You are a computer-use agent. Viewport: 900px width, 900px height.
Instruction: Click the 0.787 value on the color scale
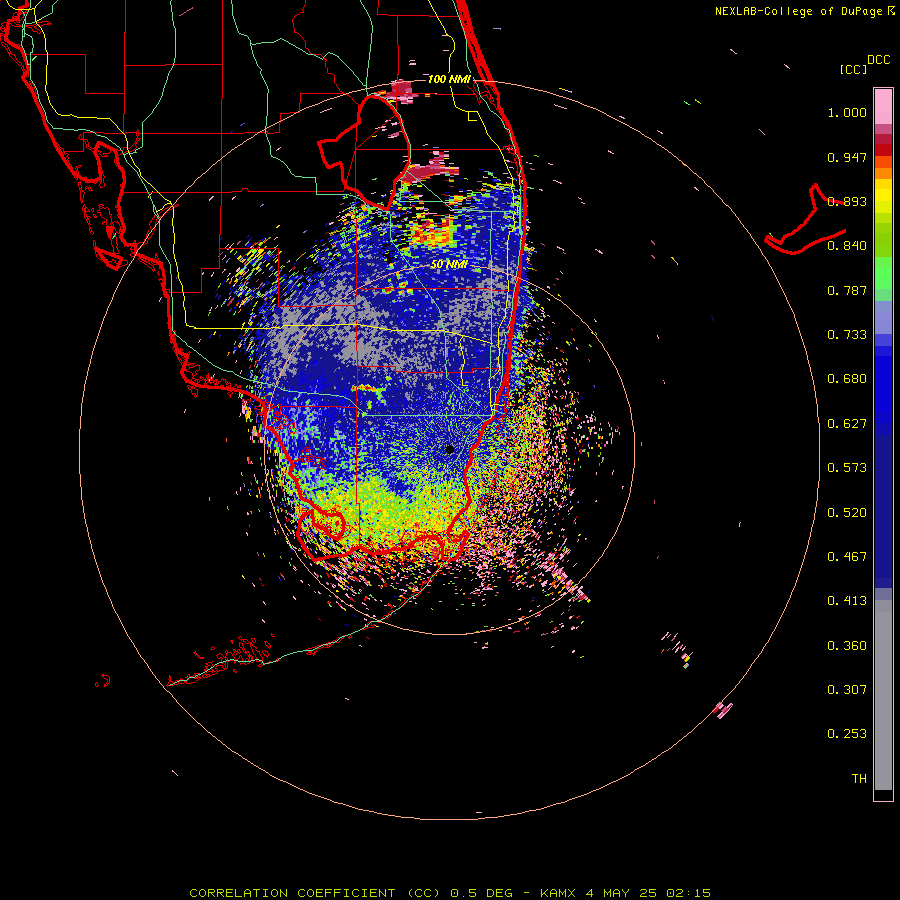coord(847,290)
